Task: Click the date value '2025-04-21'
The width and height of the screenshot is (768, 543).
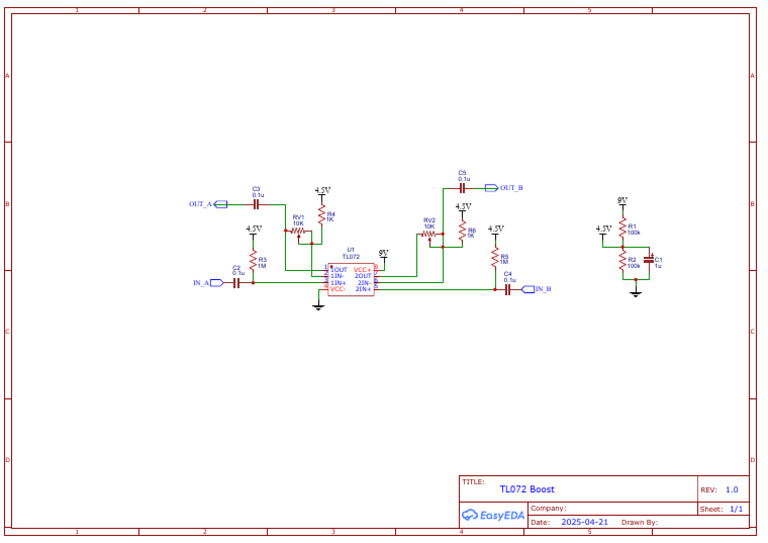Action: tap(584, 522)
